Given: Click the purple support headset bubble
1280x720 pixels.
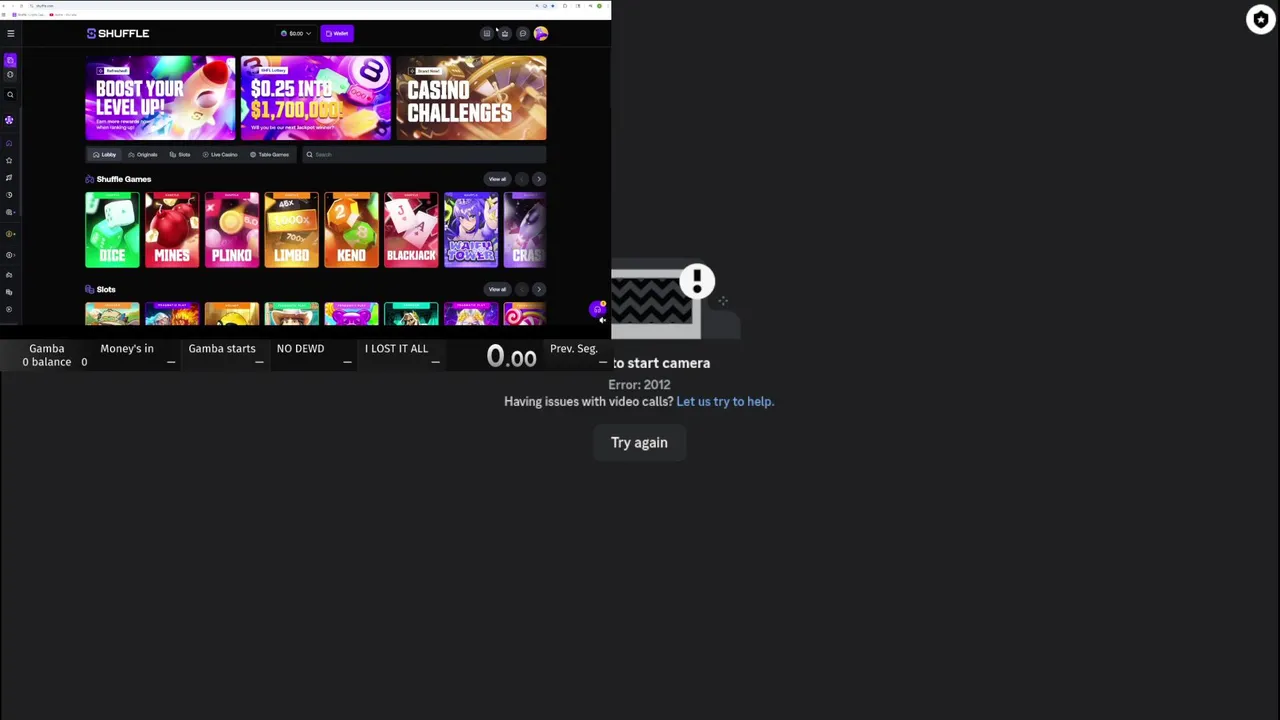Looking at the screenshot, I should (x=598, y=309).
